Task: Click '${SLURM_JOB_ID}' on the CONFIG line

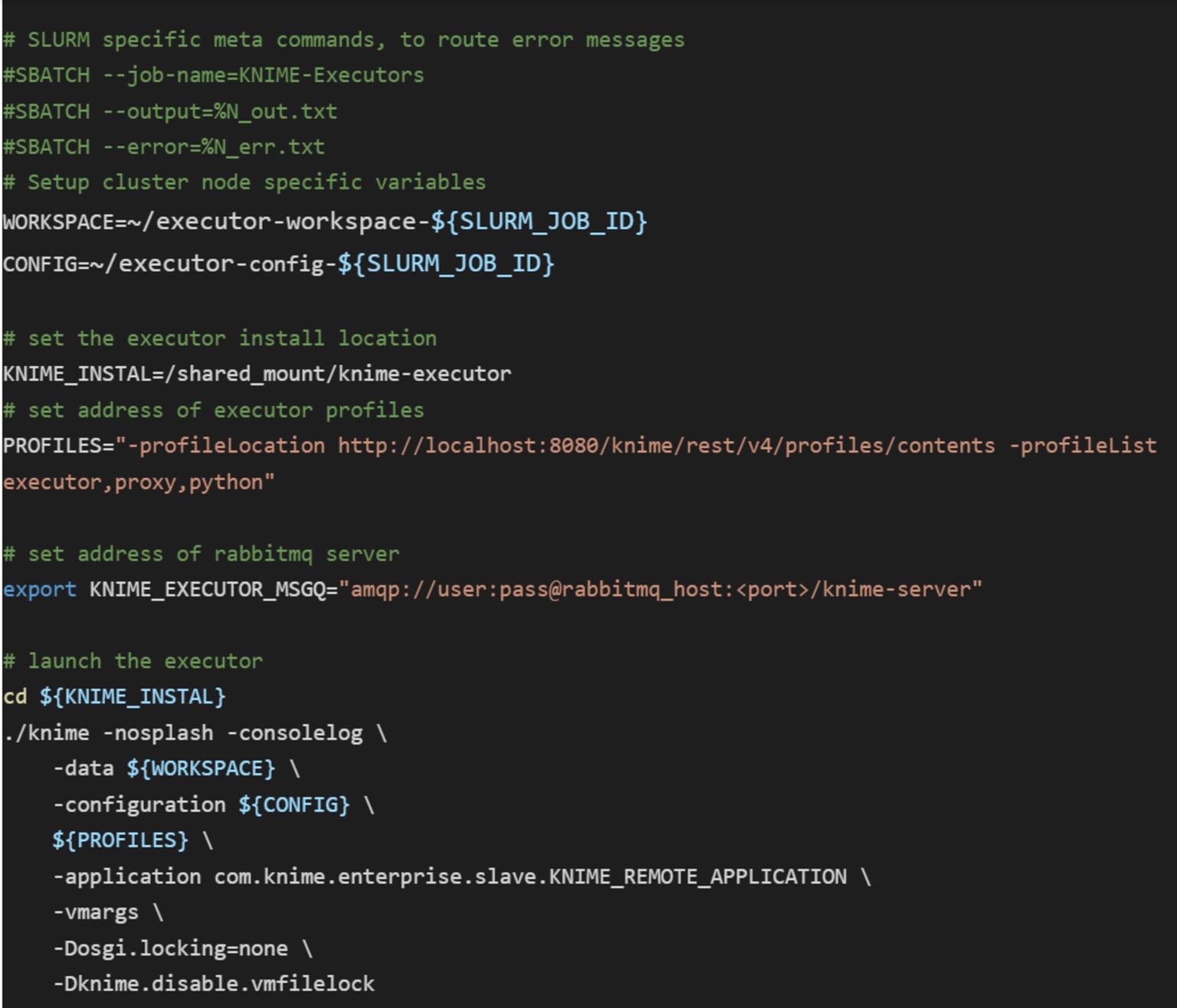Action: 445,263
